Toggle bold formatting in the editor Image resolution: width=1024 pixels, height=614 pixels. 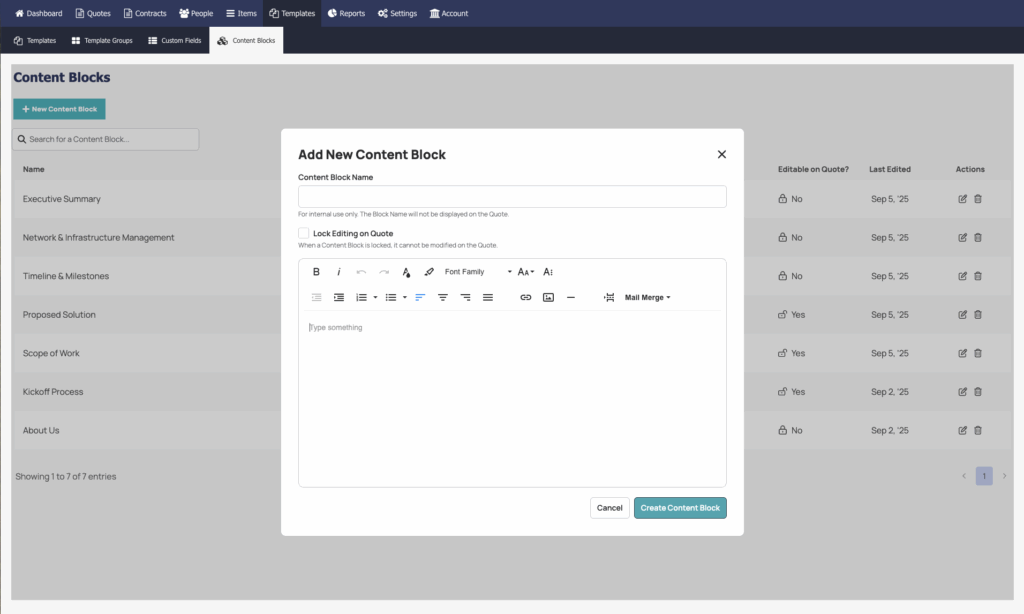coord(317,272)
